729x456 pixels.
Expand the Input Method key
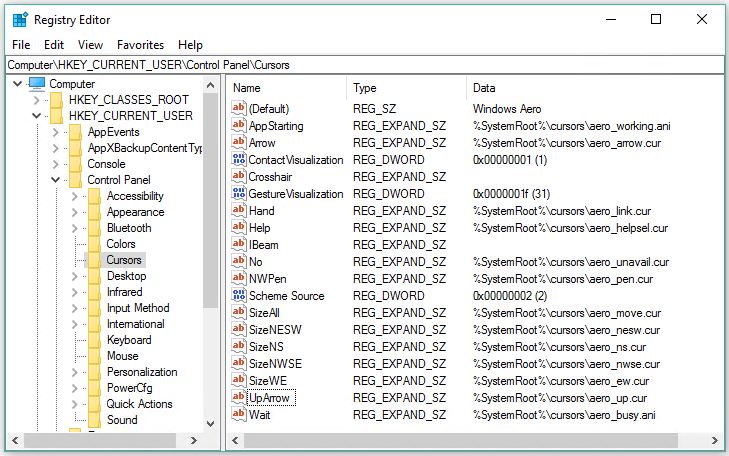[74, 308]
